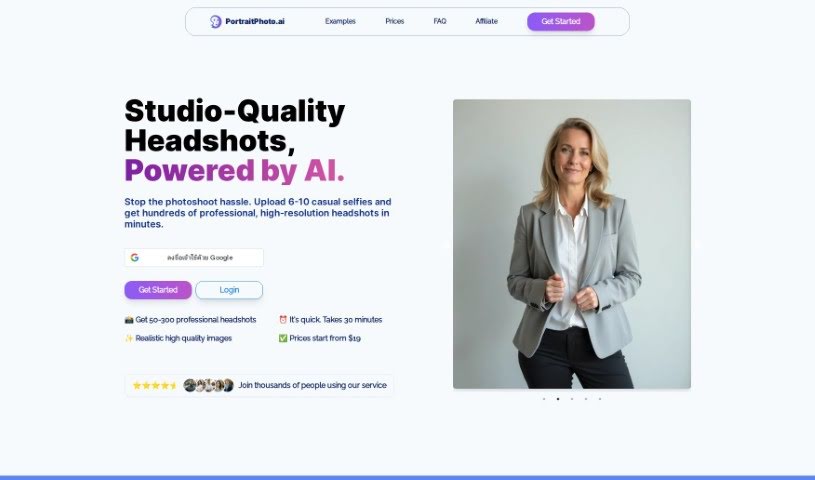Click the PortraitPhoto.ai logo icon
815x480 pixels.
tap(216, 21)
